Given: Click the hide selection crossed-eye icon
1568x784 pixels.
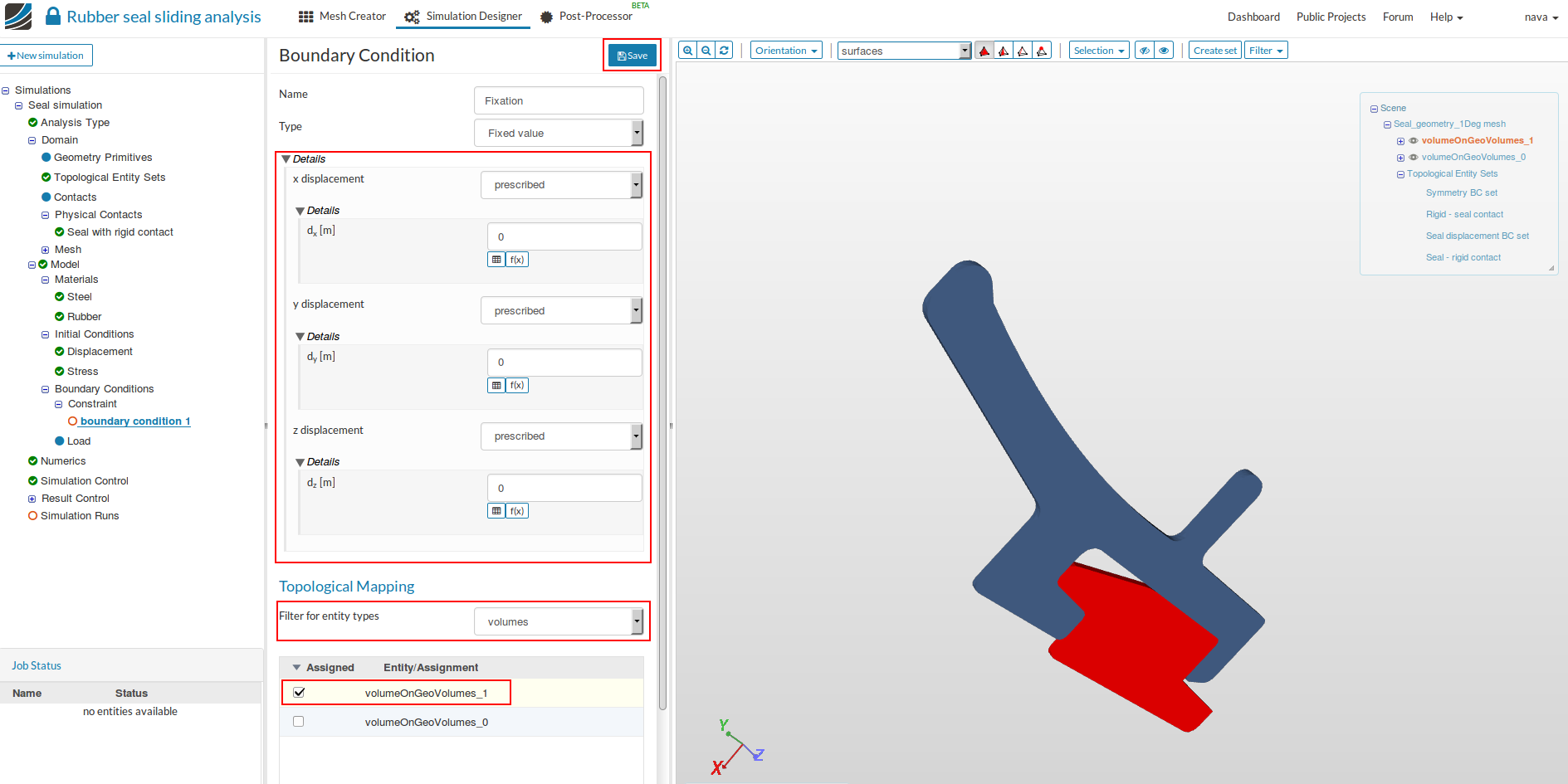Looking at the screenshot, I should pyautogui.click(x=1145, y=51).
